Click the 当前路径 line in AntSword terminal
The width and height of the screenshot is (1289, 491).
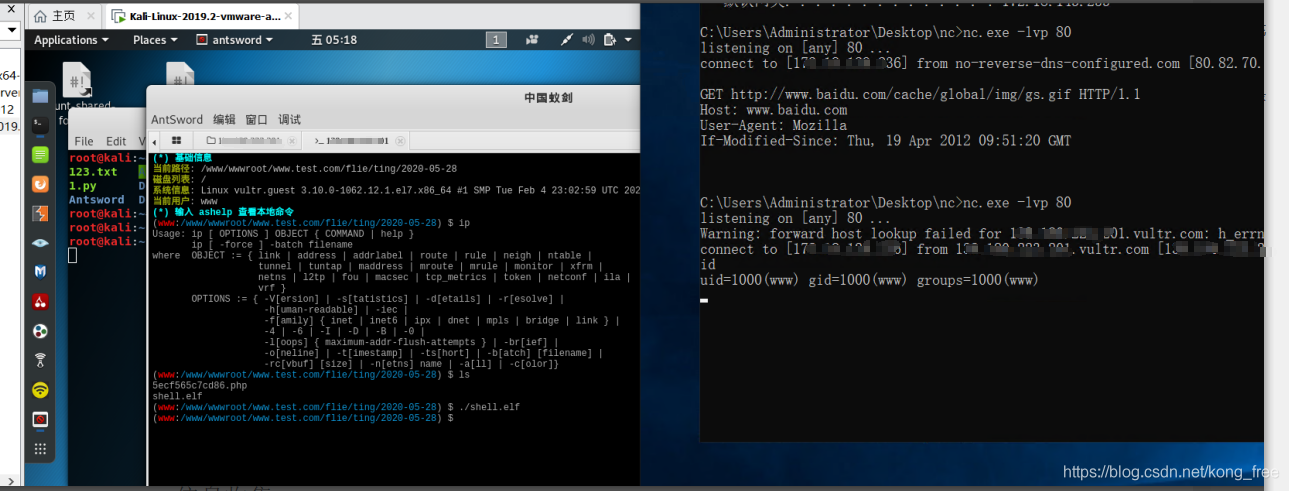304,168
